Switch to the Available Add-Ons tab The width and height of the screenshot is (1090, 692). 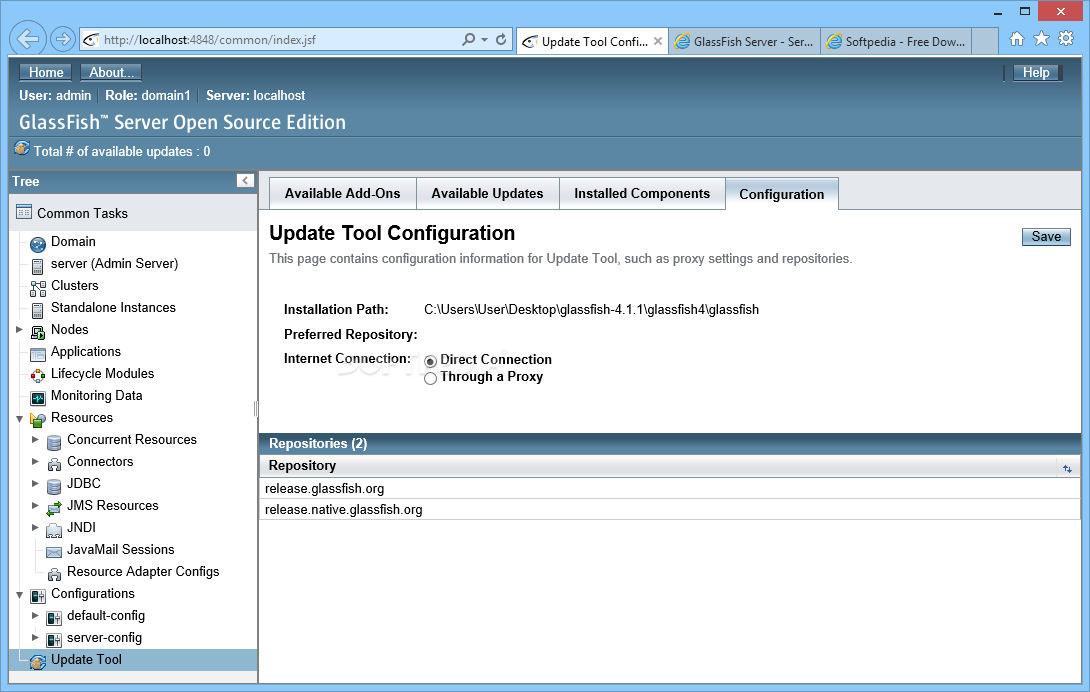343,193
